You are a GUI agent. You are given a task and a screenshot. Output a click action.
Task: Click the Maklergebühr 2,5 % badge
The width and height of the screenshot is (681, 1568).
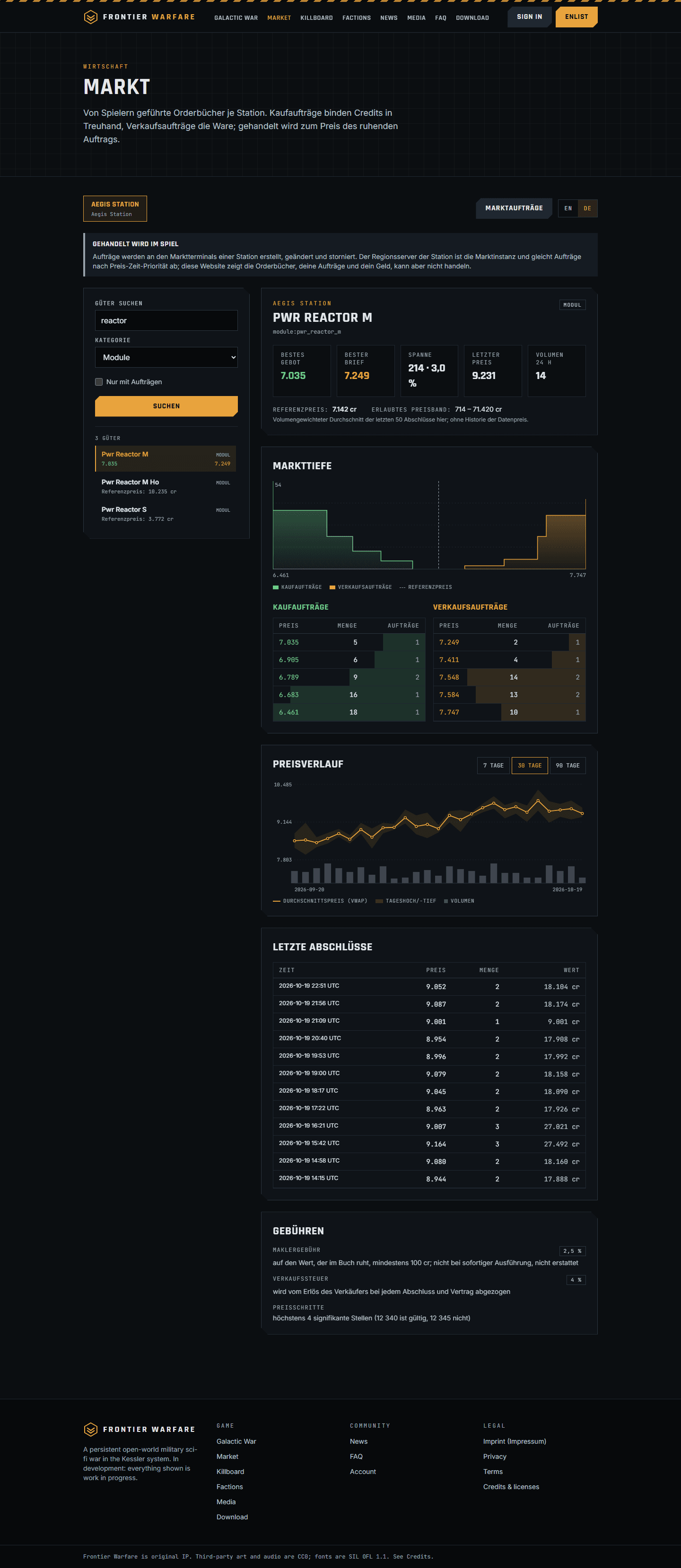(572, 1251)
